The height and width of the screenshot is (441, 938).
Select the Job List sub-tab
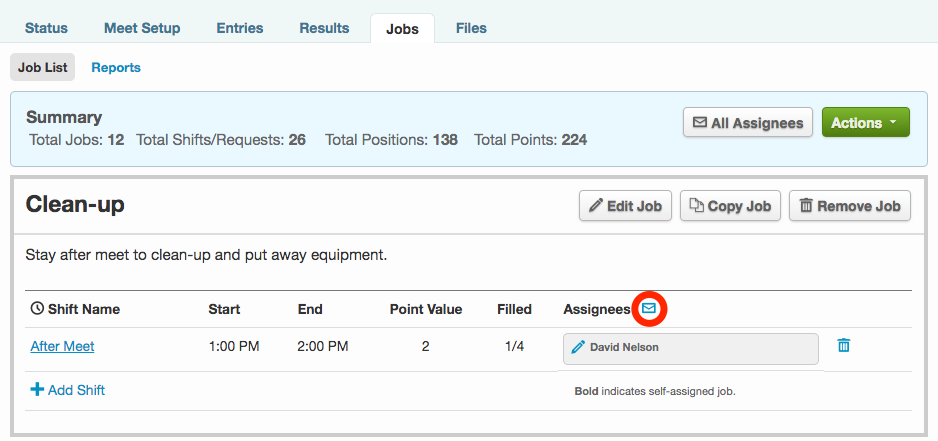click(43, 68)
